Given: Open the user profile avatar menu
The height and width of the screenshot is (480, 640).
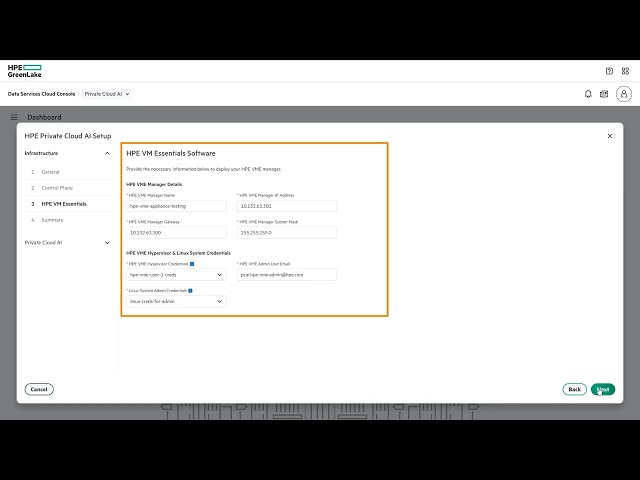Looking at the screenshot, I should pos(624,94).
